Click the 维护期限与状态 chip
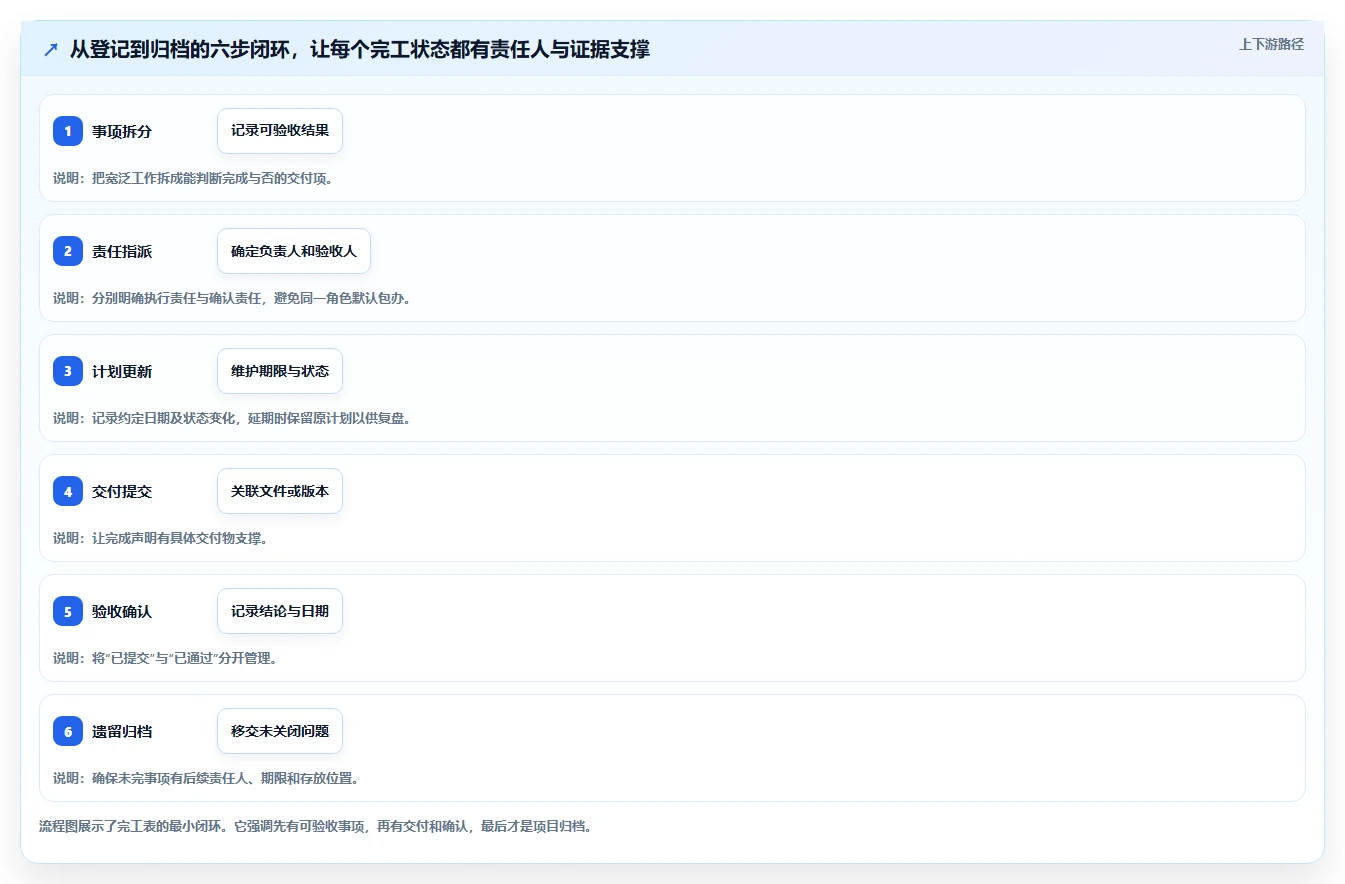The height and width of the screenshot is (884, 1345). (280, 371)
